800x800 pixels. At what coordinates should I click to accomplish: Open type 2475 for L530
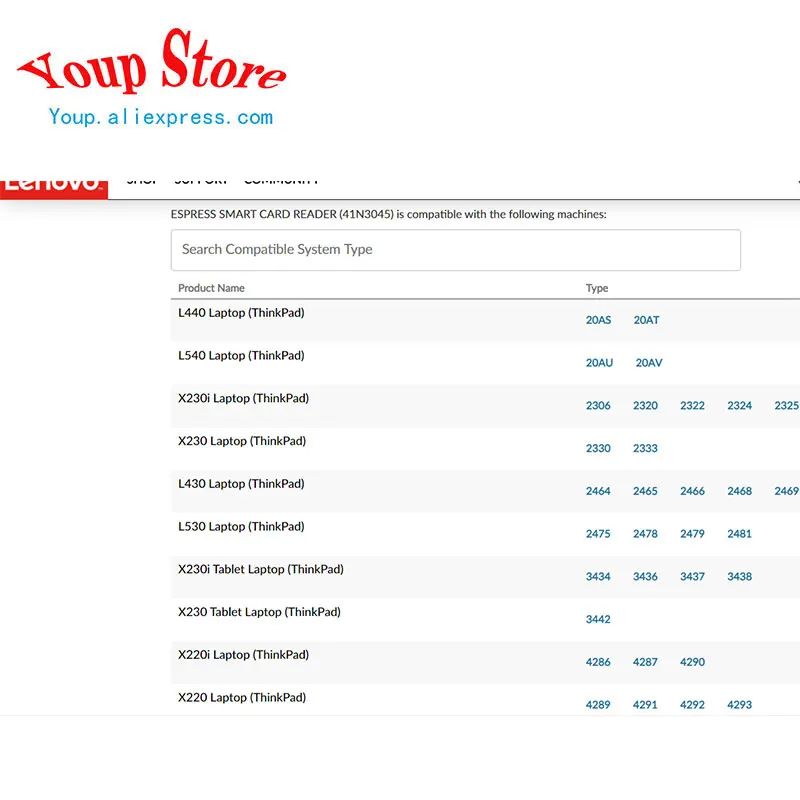pyautogui.click(x=598, y=534)
